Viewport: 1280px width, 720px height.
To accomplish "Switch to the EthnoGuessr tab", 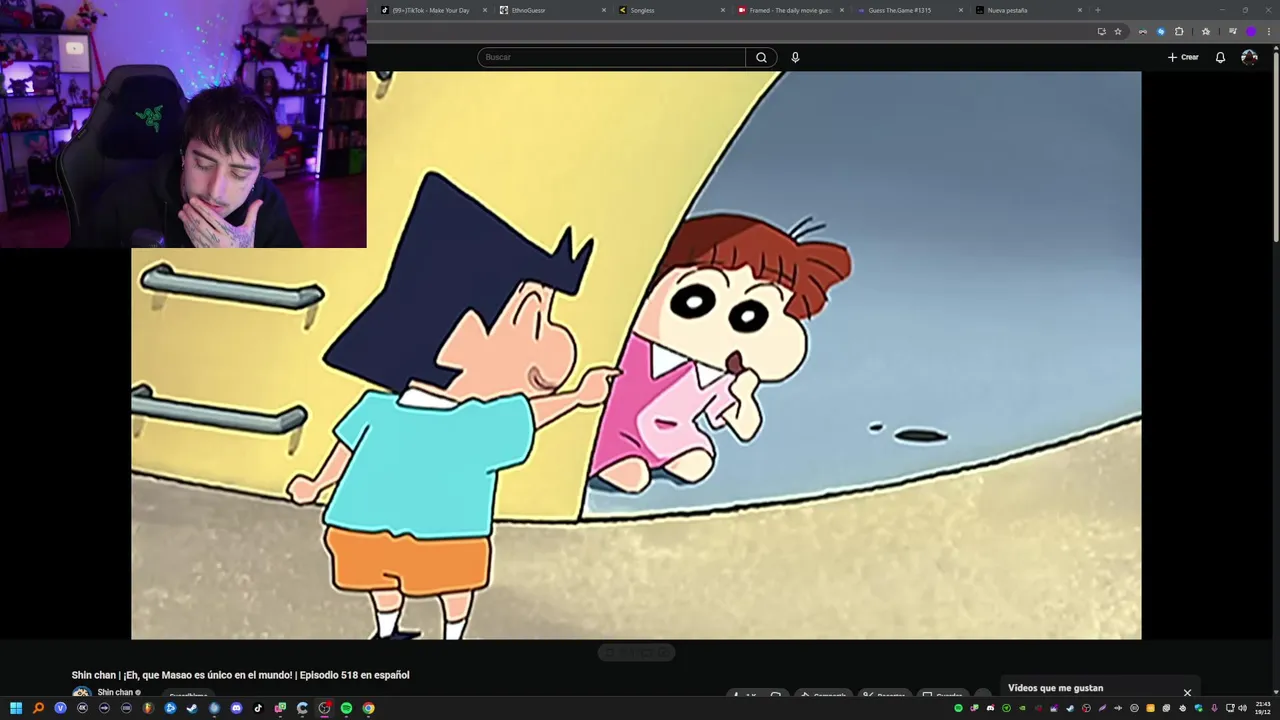I will point(552,10).
